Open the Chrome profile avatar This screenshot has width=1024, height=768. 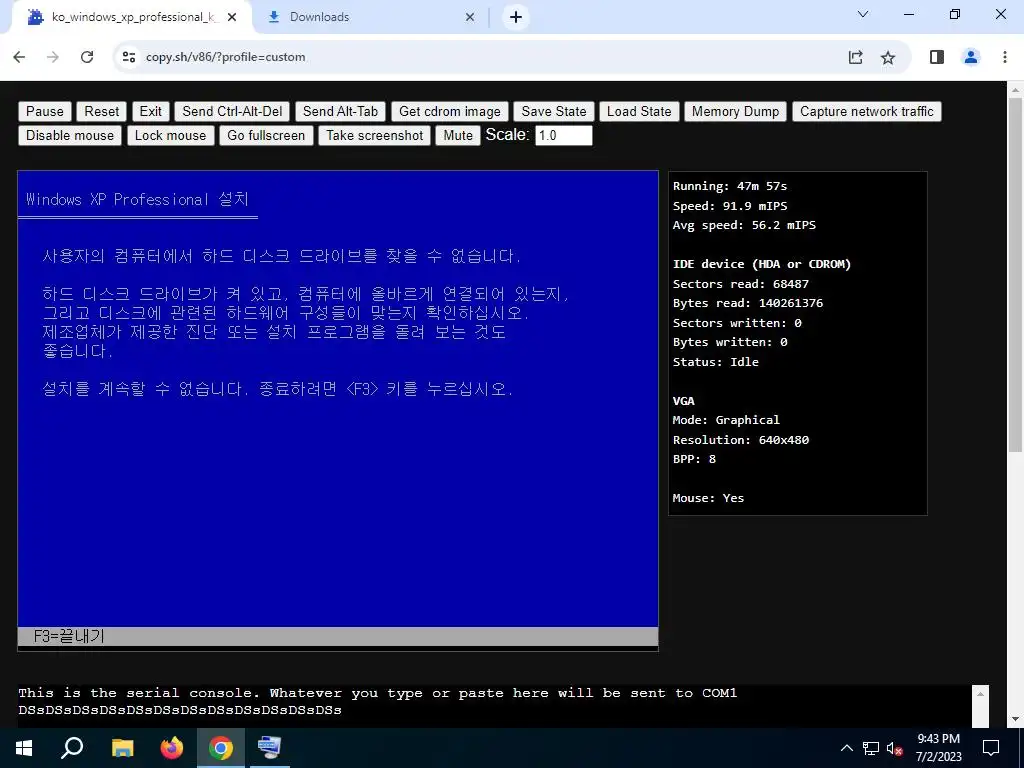point(971,57)
